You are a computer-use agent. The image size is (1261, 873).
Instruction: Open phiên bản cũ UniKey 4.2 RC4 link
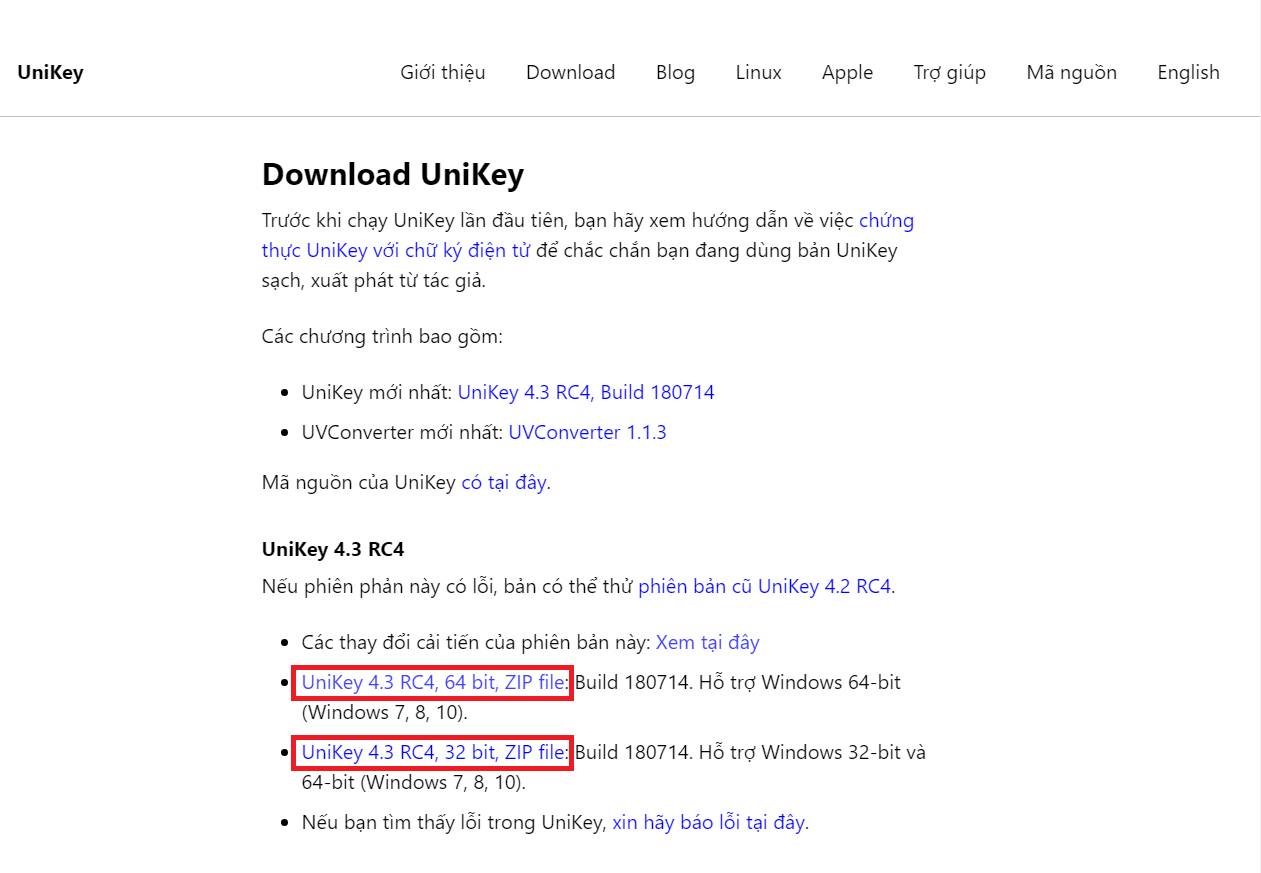(x=764, y=586)
